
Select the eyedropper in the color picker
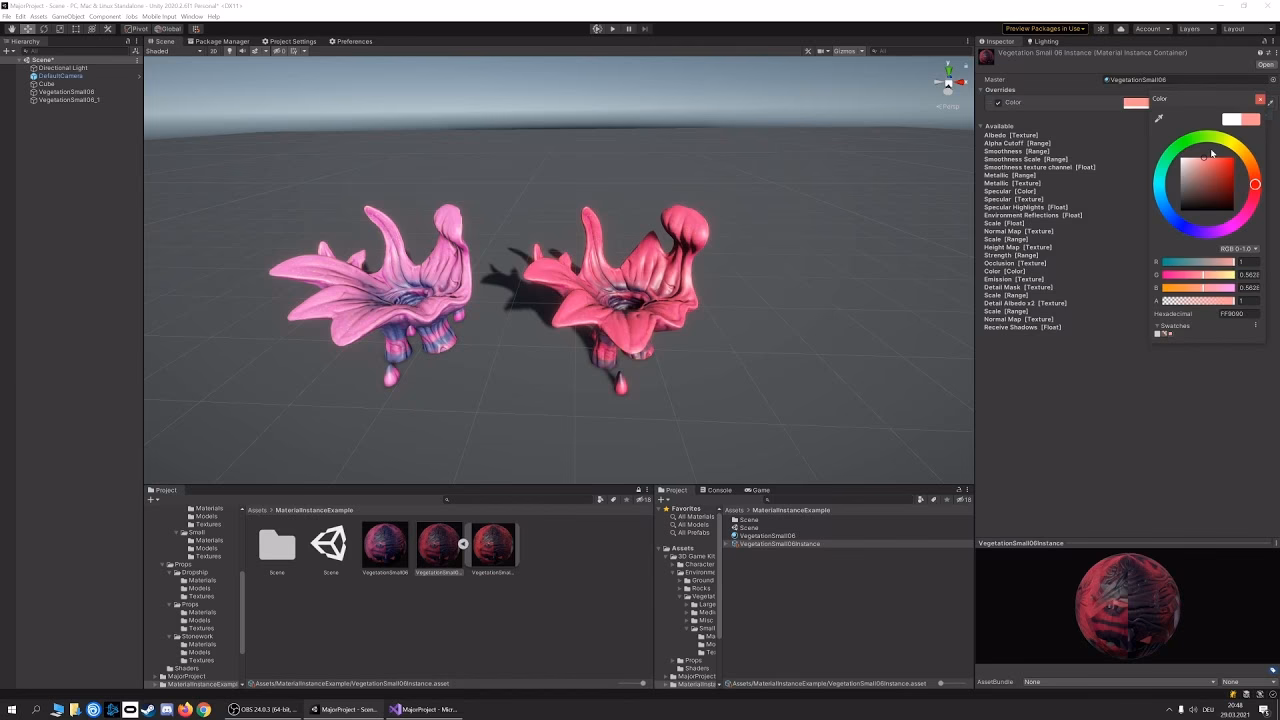click(x=1159, y=117)
